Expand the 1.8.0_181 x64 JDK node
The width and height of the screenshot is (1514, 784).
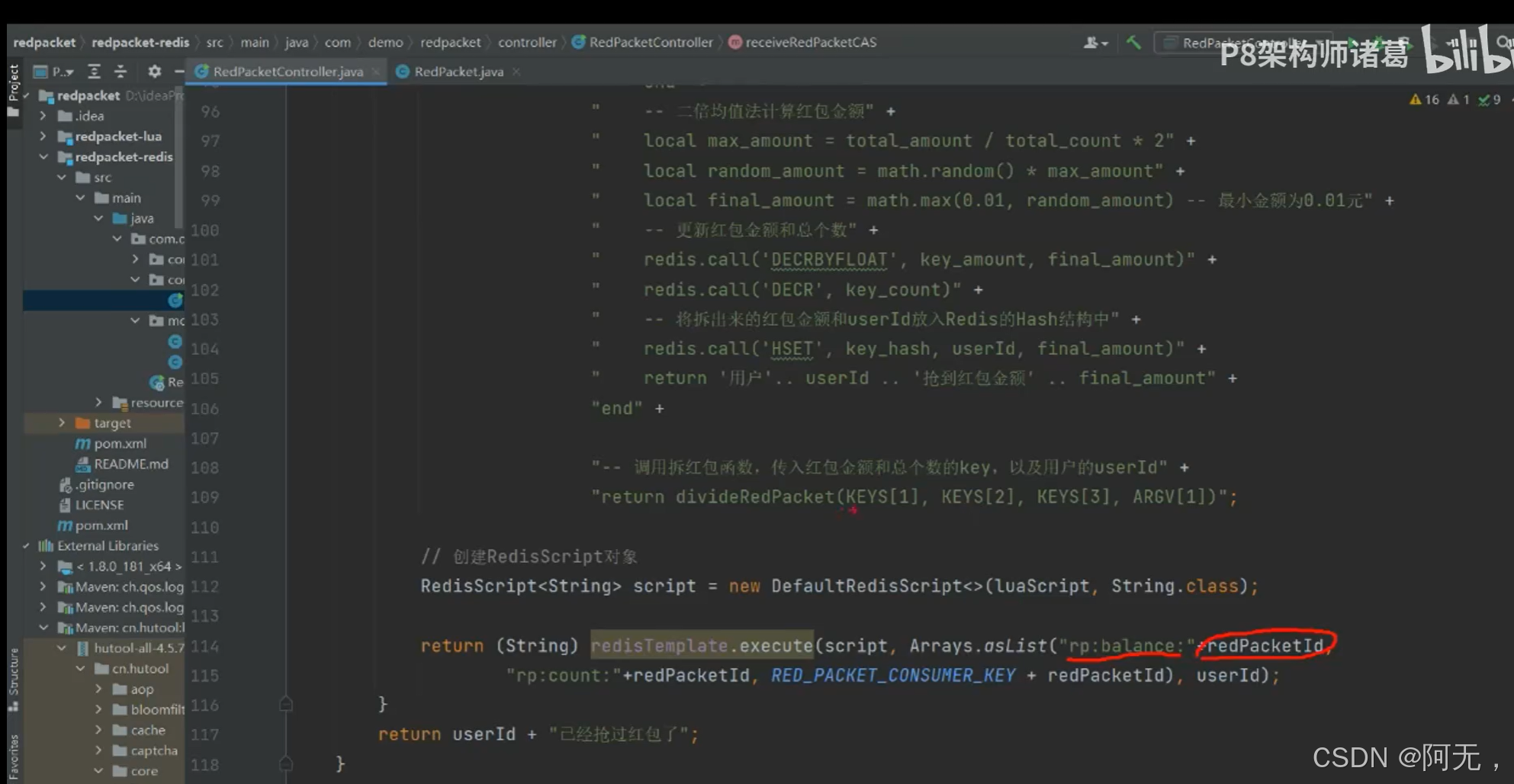tap(43, 567)
